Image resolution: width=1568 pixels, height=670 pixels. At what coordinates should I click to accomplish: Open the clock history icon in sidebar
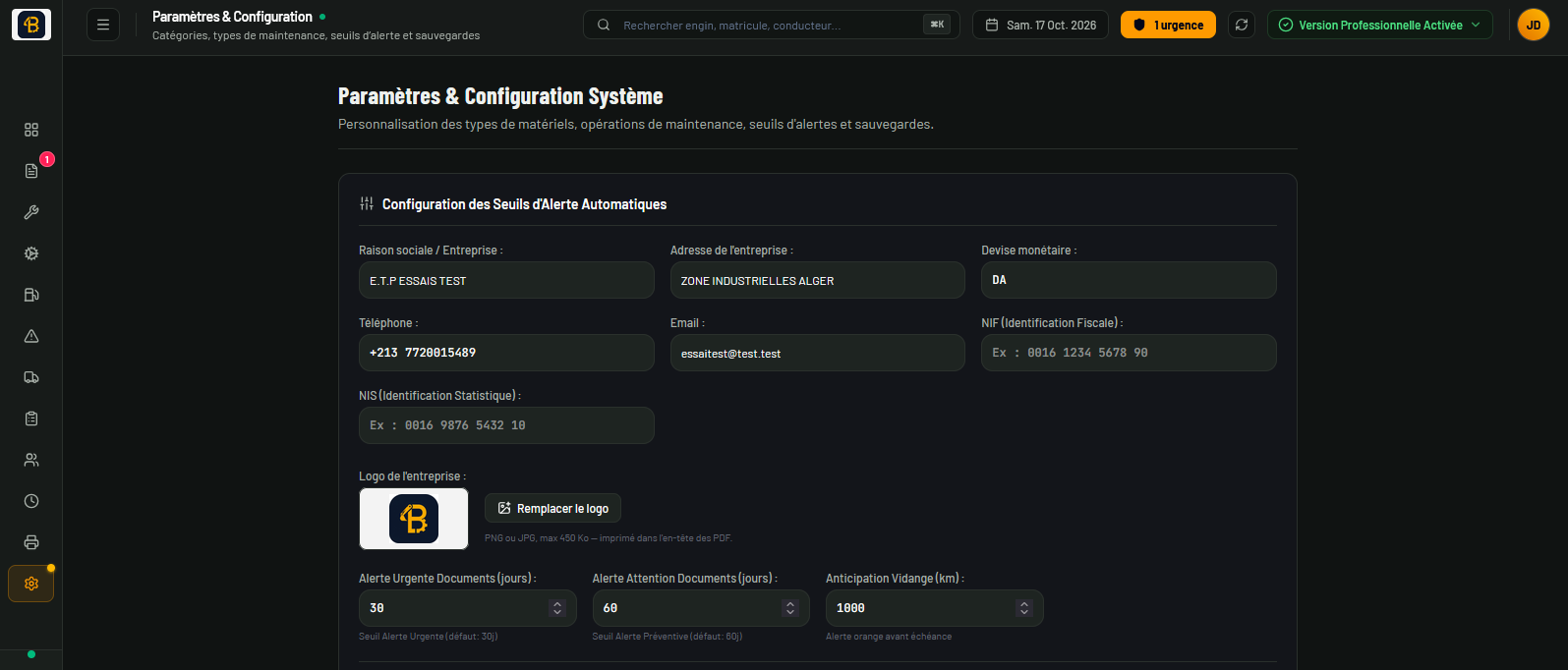coord(31,501)
